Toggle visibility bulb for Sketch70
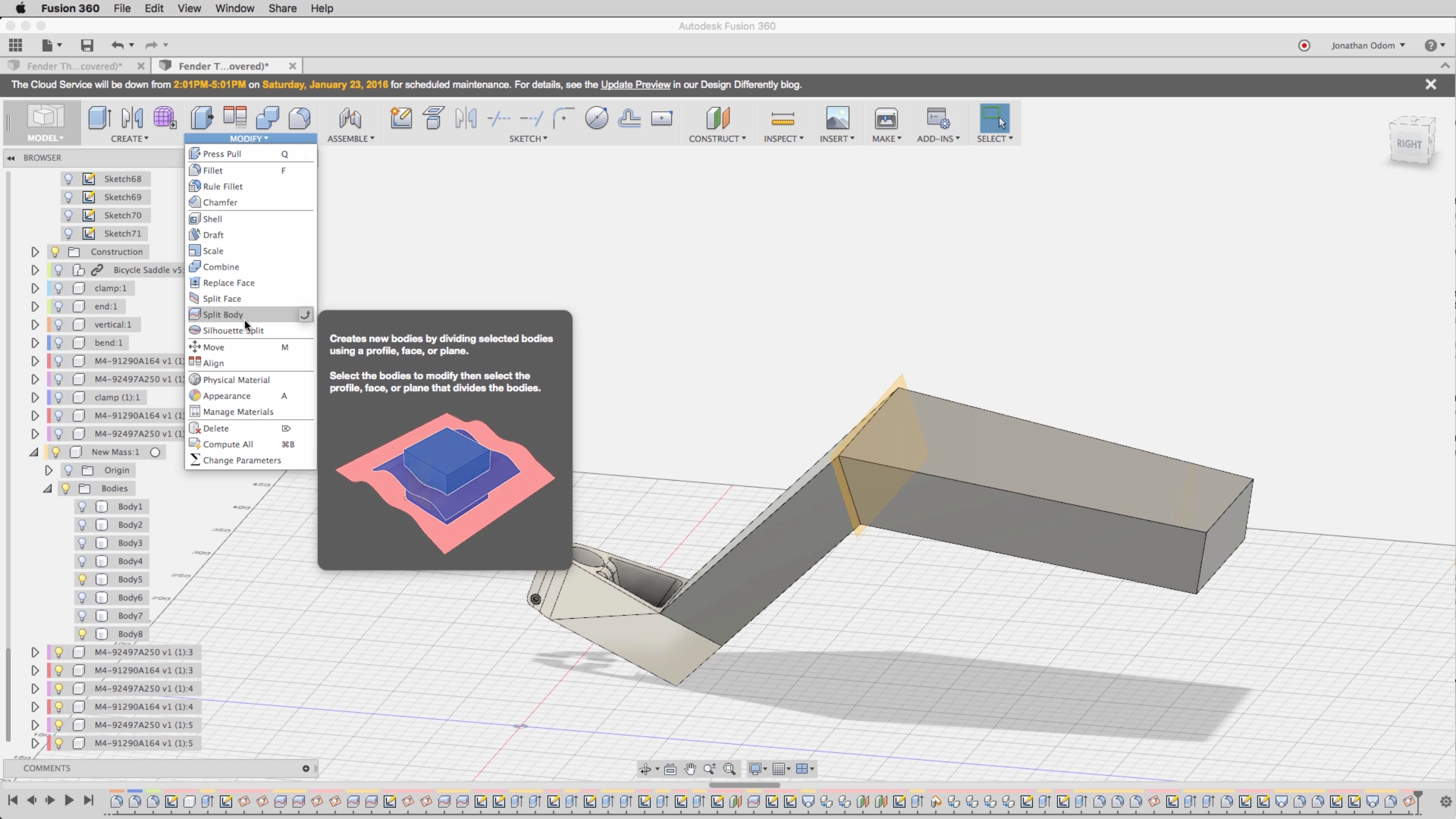The height and width of the screenshot is (819, 1456). [69, 215]
